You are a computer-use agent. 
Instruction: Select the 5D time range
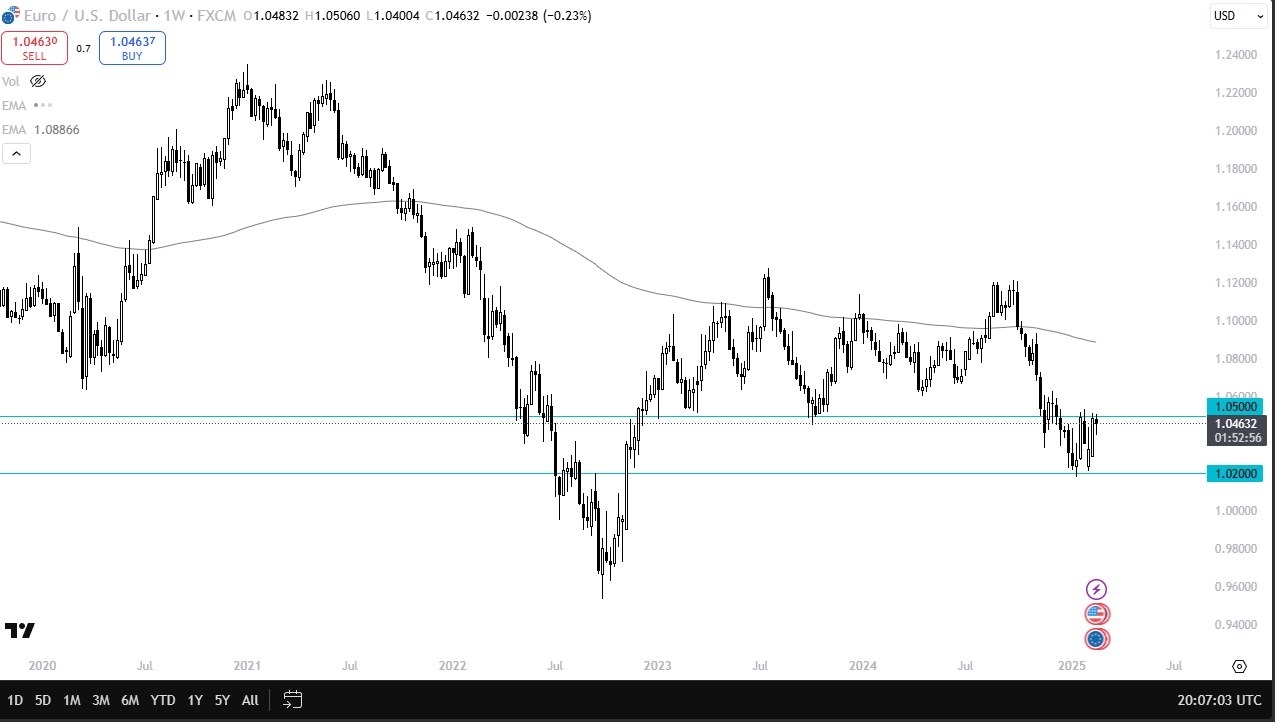click(43, 700)
